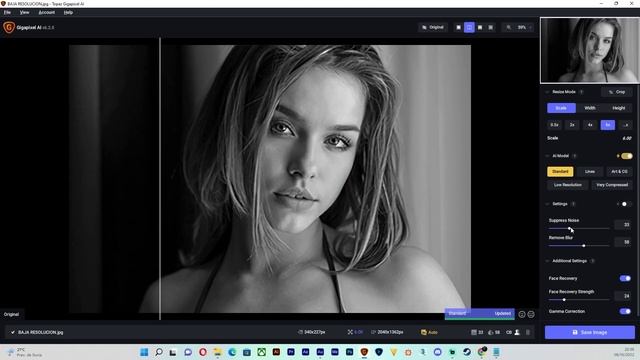Image resolution: width=640 pixels, height=360 pixels.
Task: Click the suppress noise icon in the file row
Action: [474, 332]
